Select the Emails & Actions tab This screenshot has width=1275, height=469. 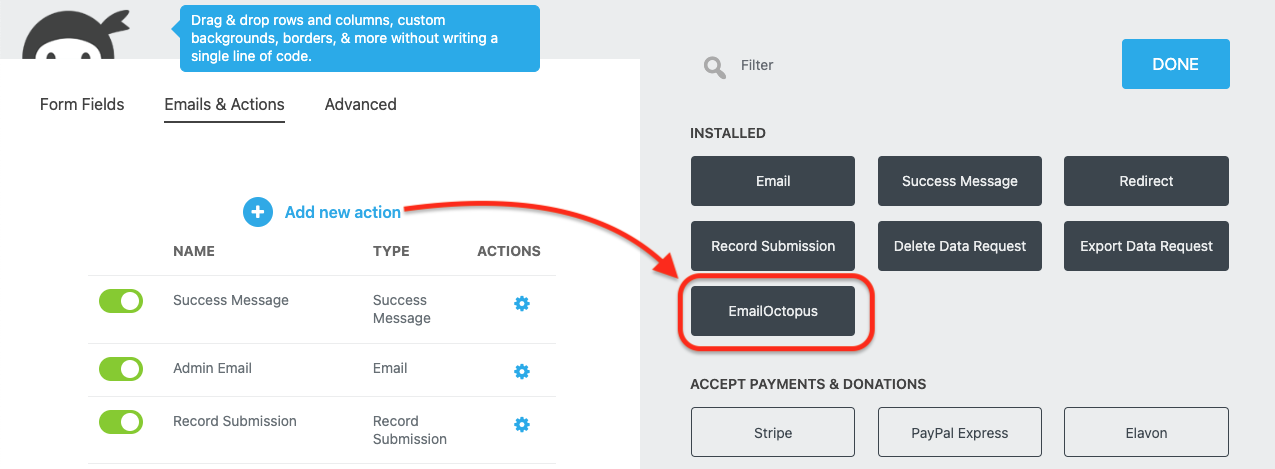224,104
